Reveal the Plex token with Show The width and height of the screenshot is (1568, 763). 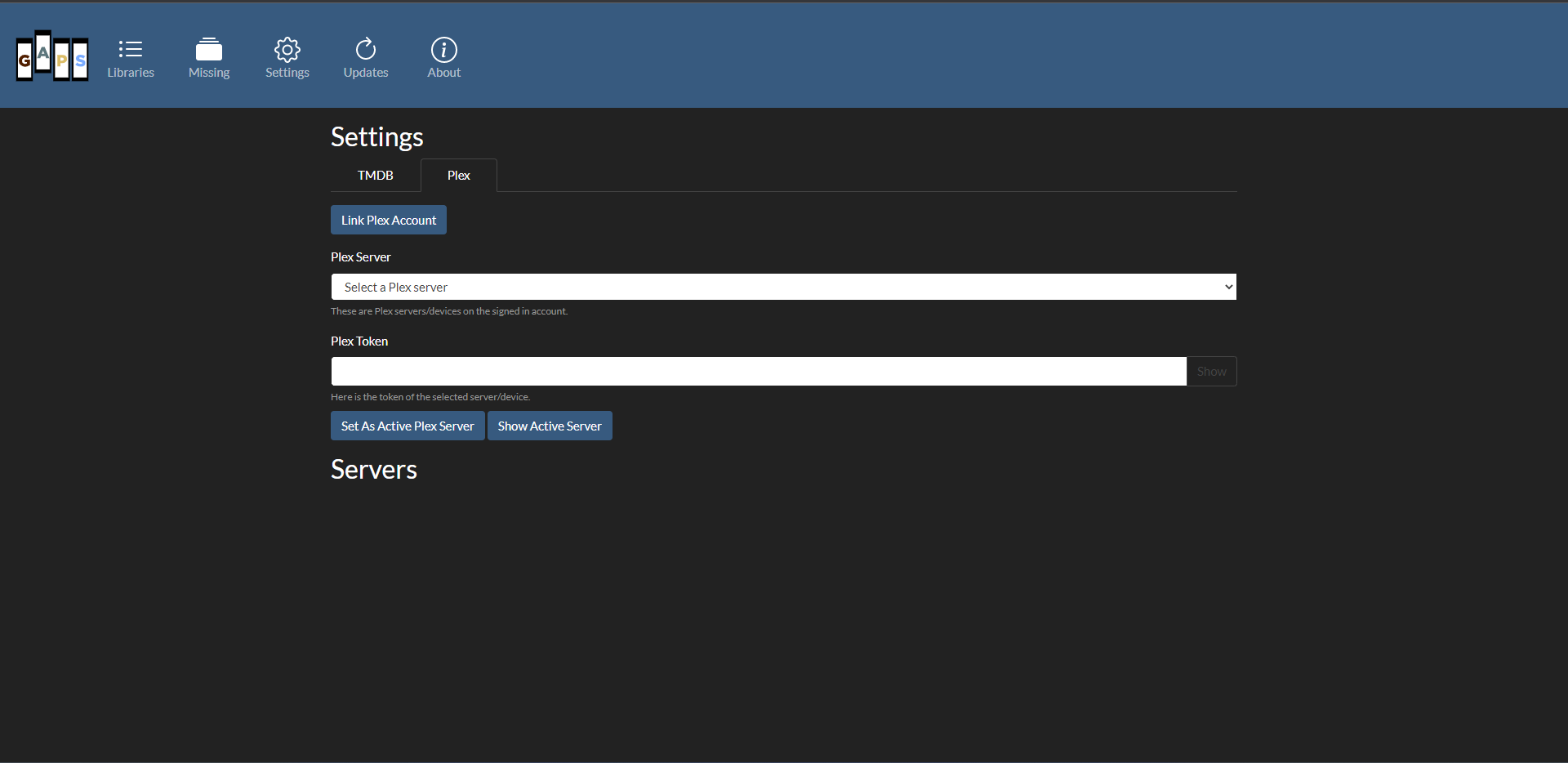[1211, 371]
